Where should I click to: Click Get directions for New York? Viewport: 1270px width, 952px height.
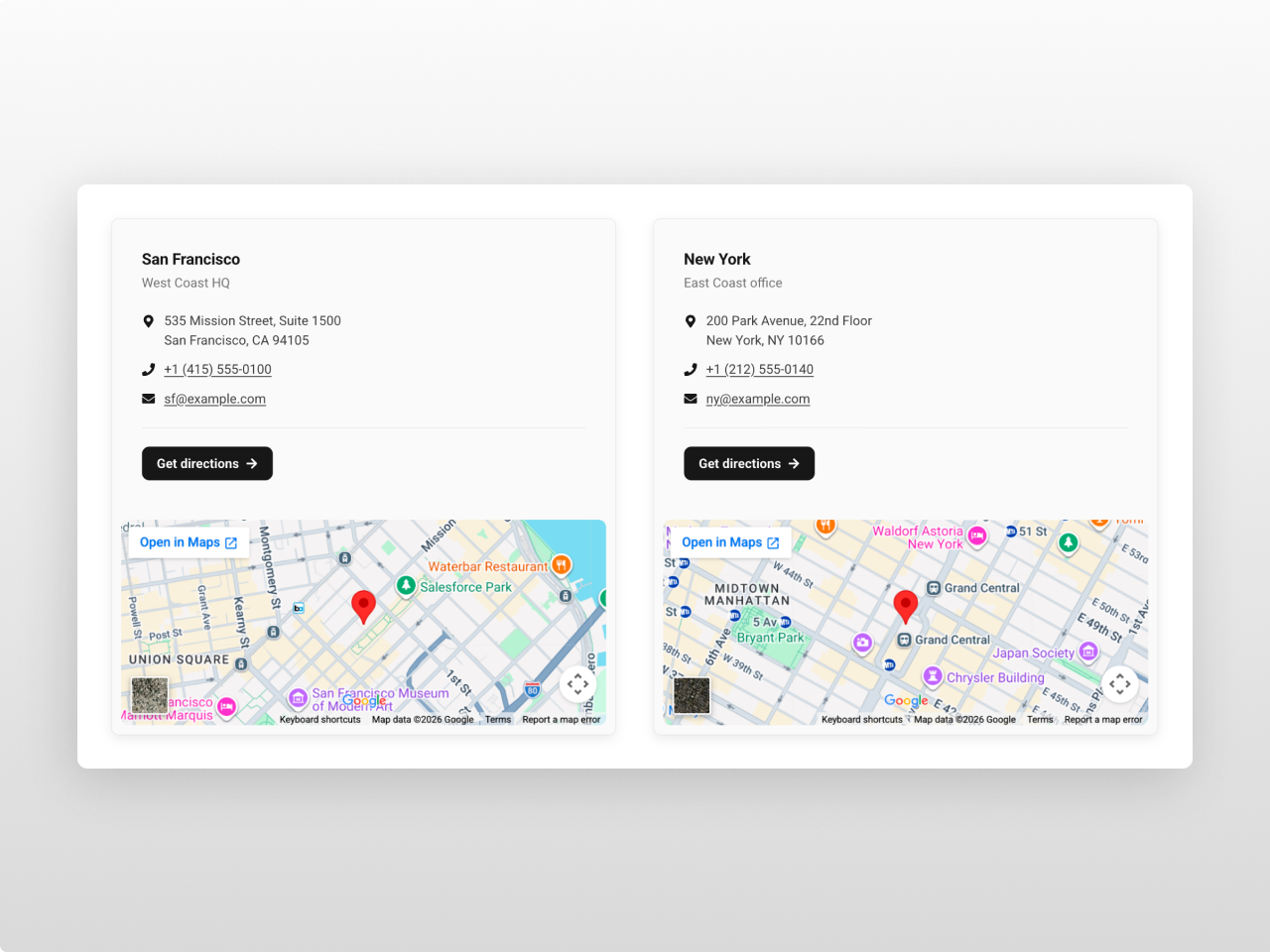(x=749, y=463)
